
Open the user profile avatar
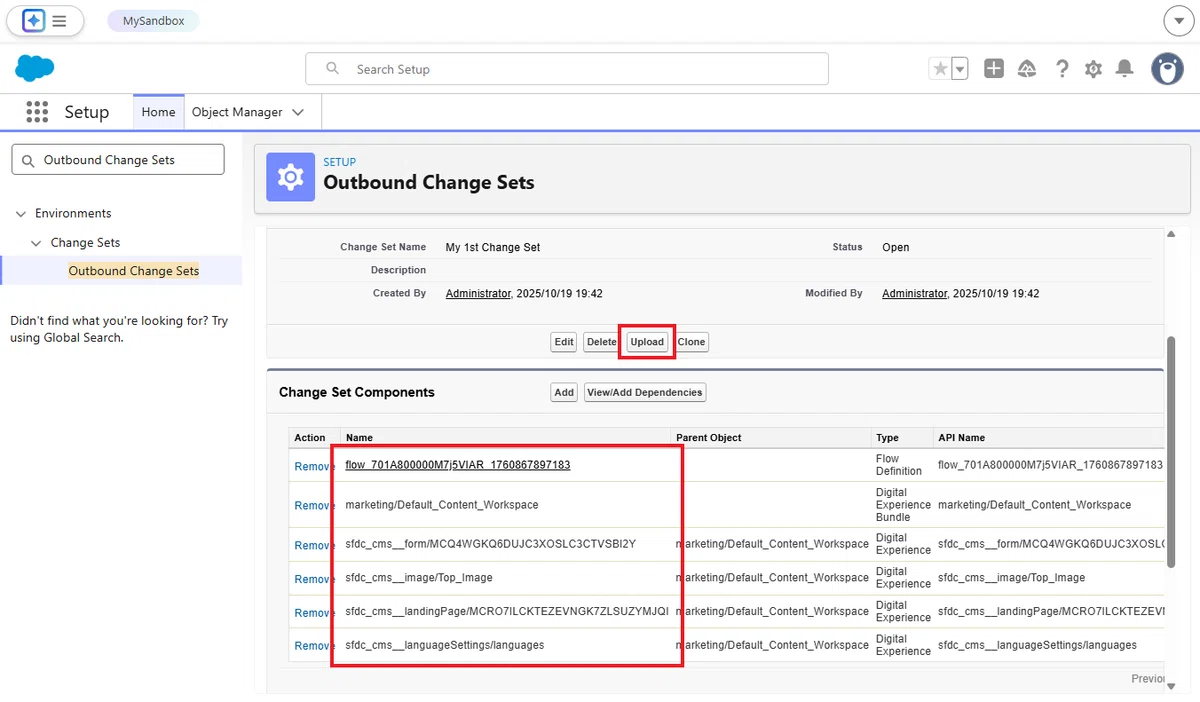pyautogui.click(x=1167, y=68)
